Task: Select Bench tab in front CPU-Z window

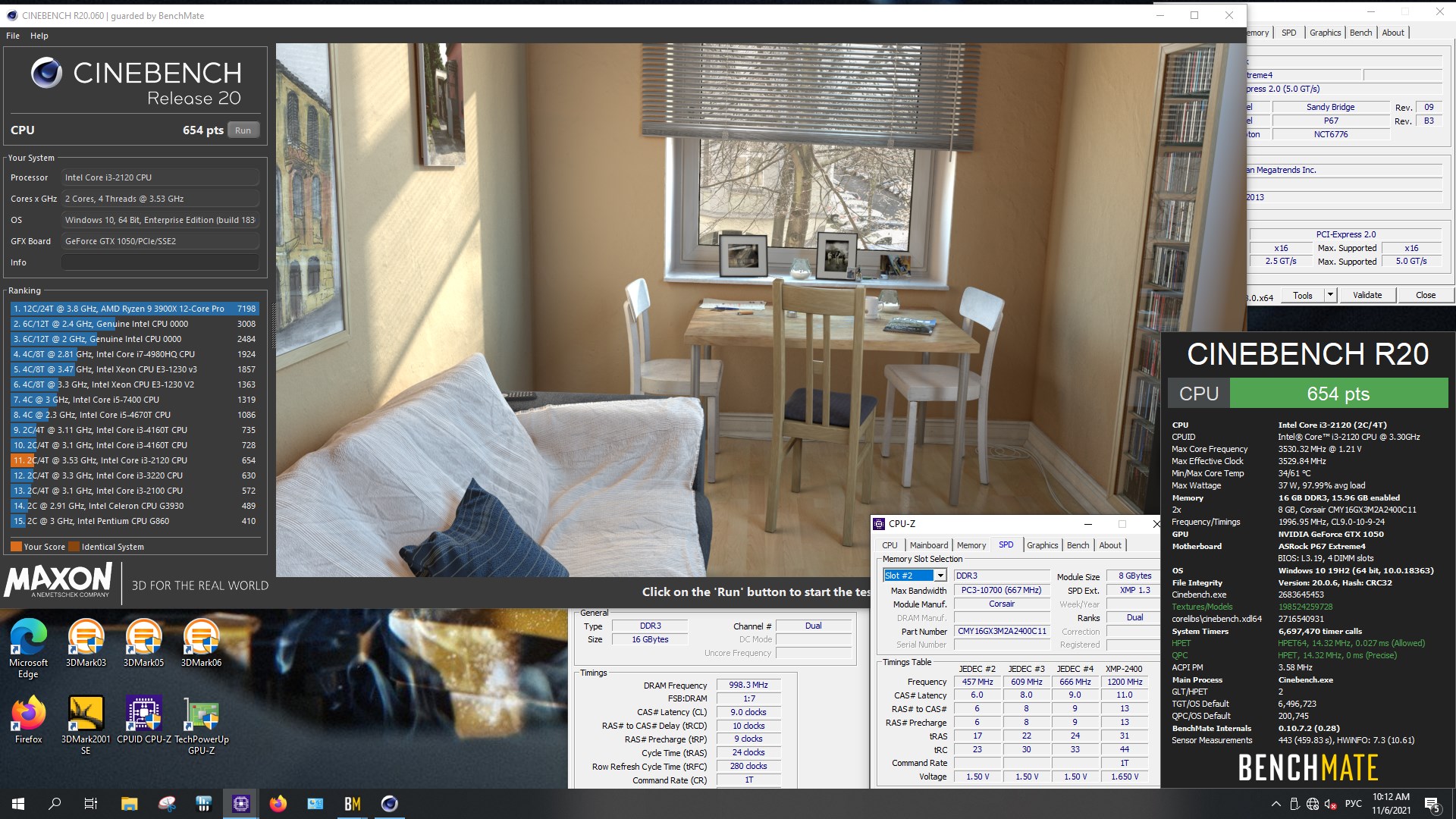Action: click(1078, 545)
